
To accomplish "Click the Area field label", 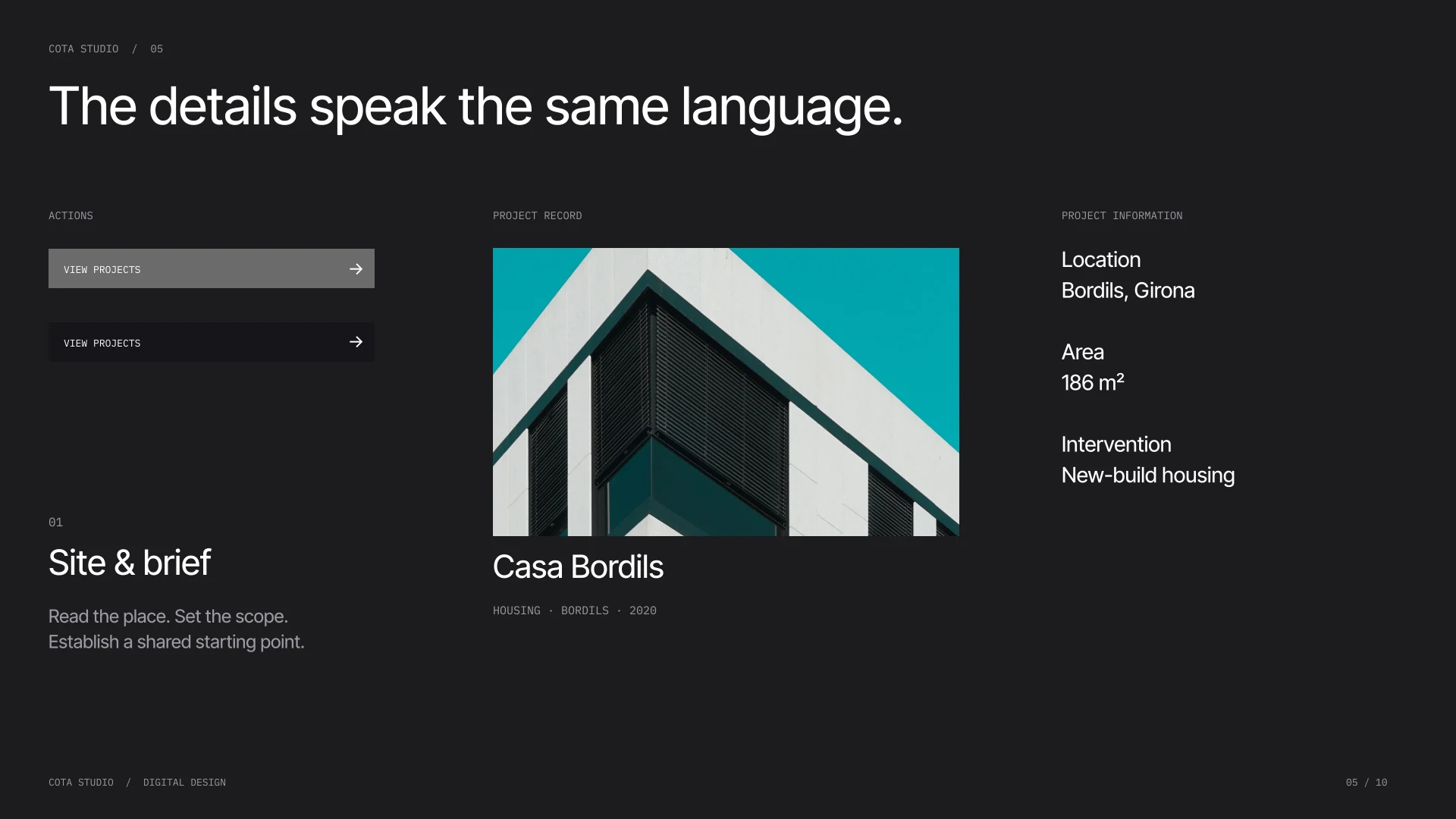I will [x=1082, y=352].
